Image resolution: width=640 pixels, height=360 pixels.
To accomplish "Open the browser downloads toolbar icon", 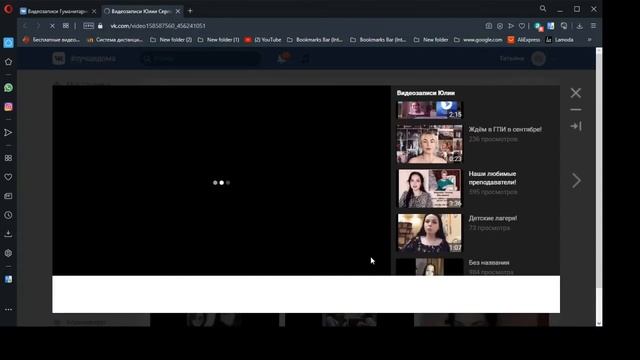I will (x=580, y=26).
